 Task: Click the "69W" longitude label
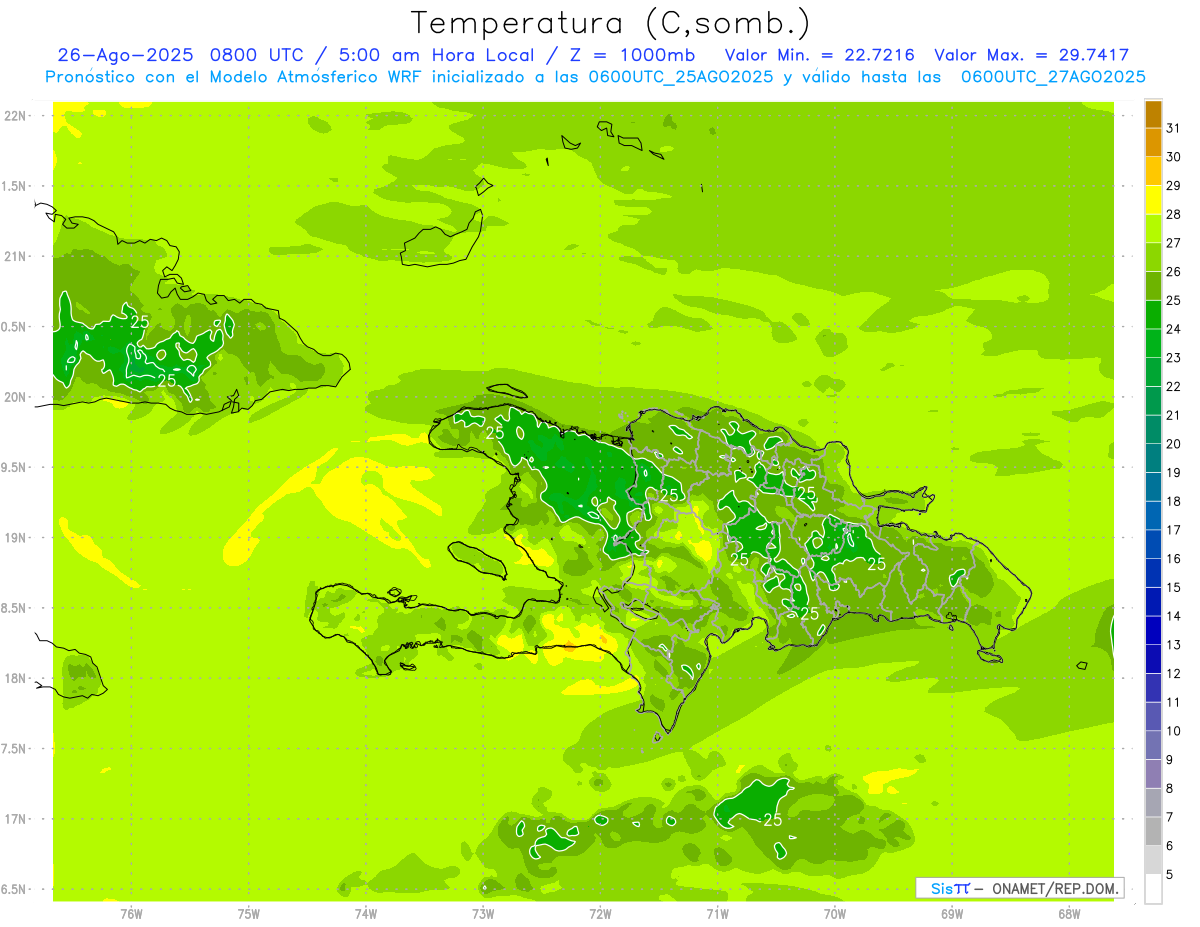coord(952,913)
